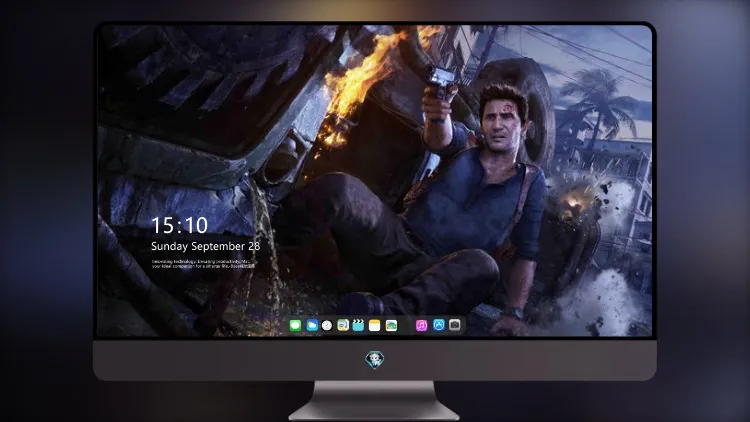
Task: Open the Weather app in dock
Action: 312,326
